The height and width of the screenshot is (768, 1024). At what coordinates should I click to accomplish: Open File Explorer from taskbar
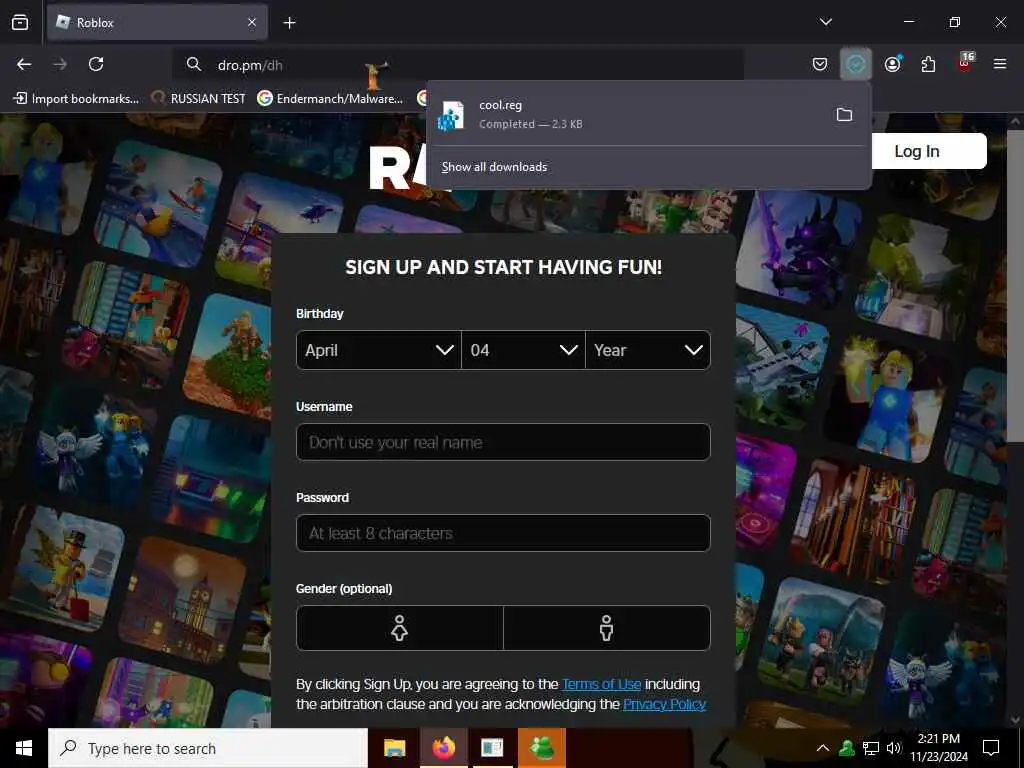(394, 748)
